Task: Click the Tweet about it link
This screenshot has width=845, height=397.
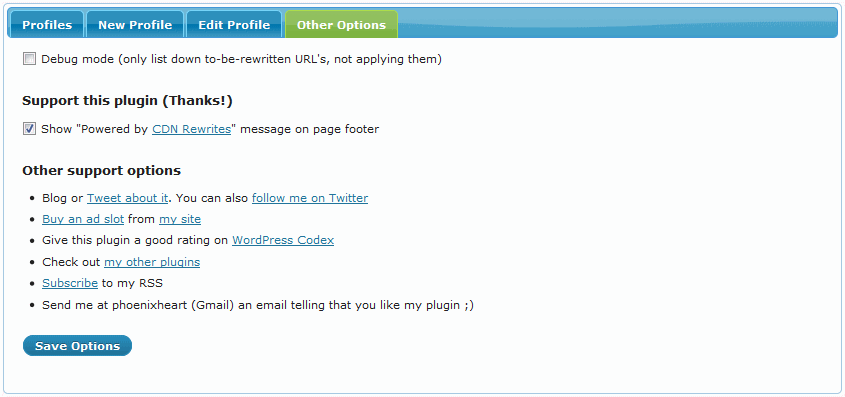Action: tap(128, 198)
